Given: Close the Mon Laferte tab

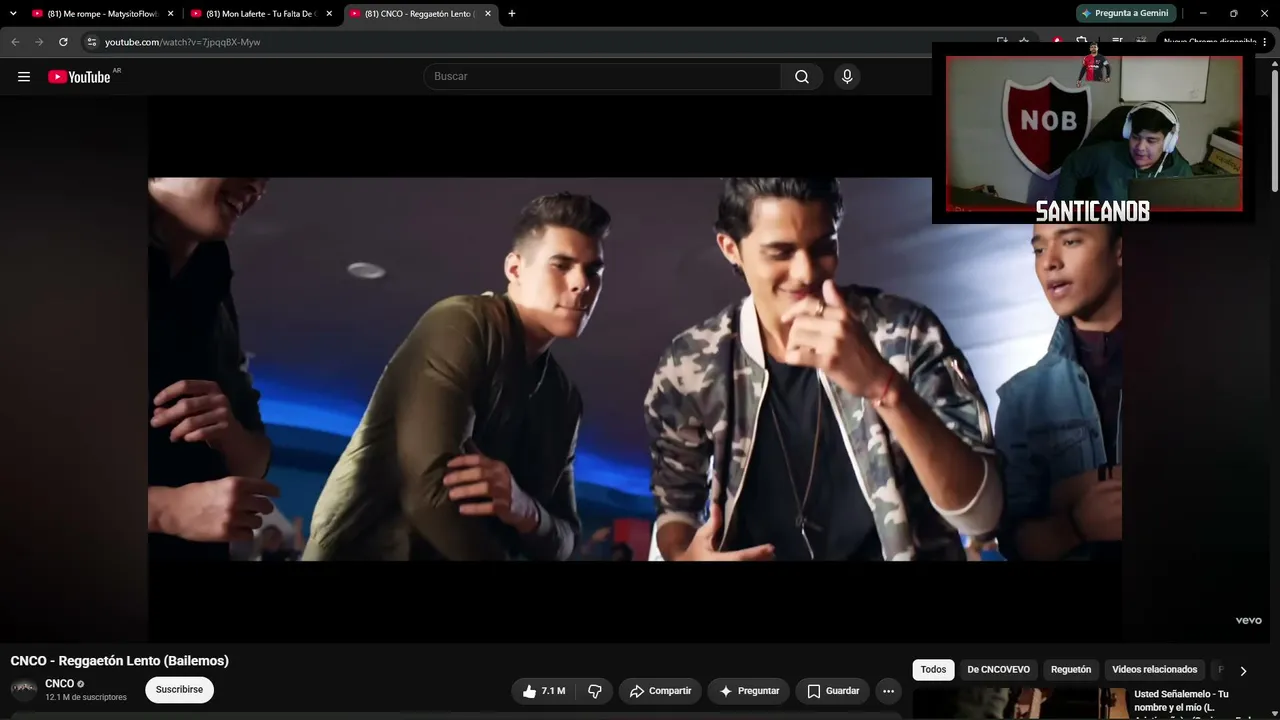Looking at the screenshot, I should coord(329,14).
